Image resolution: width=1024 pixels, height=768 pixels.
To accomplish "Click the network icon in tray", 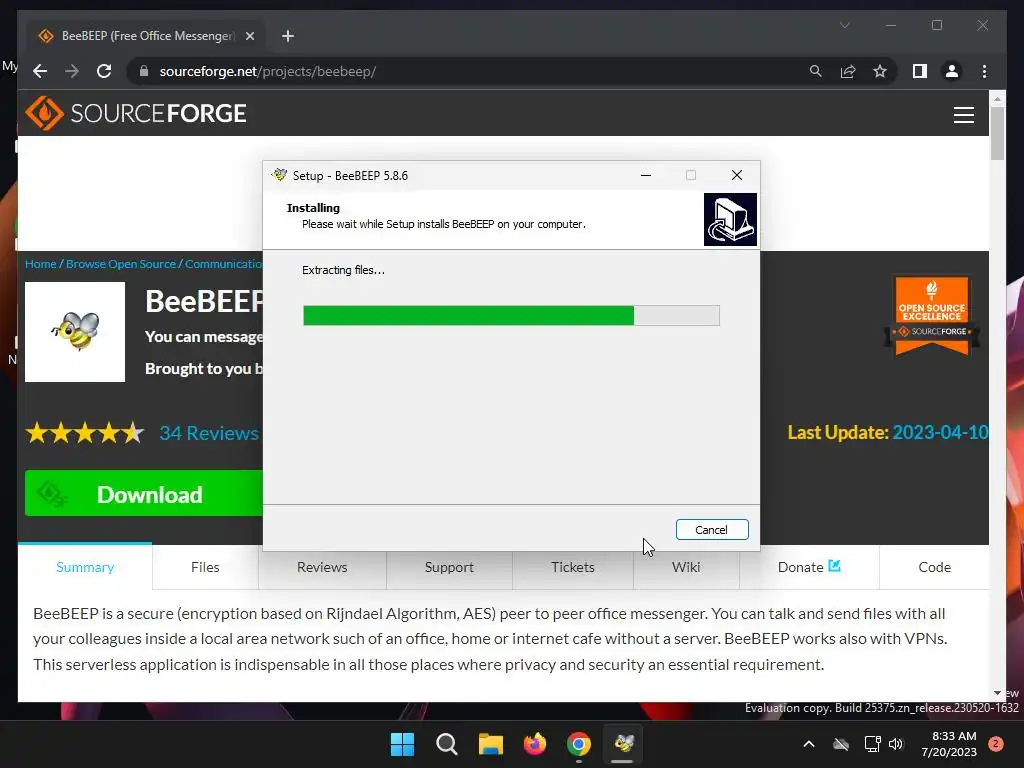I will [872, 744].
